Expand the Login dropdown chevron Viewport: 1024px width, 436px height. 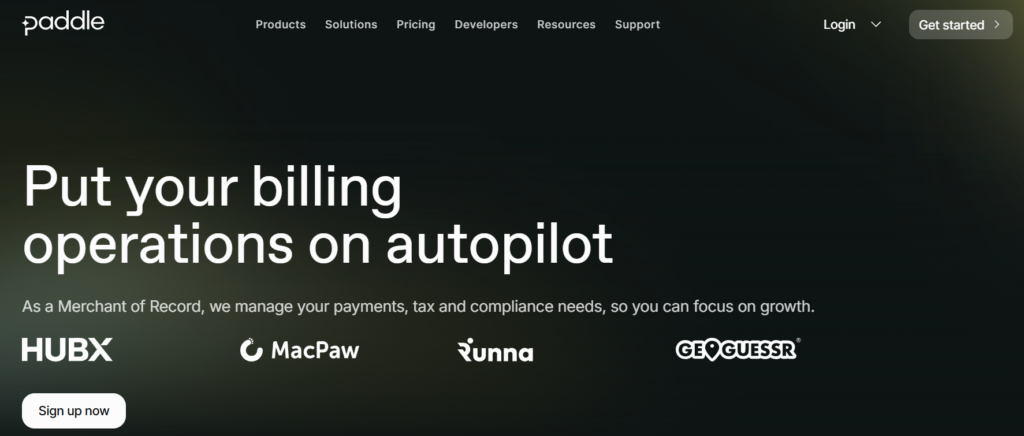[x=876, y=25]
